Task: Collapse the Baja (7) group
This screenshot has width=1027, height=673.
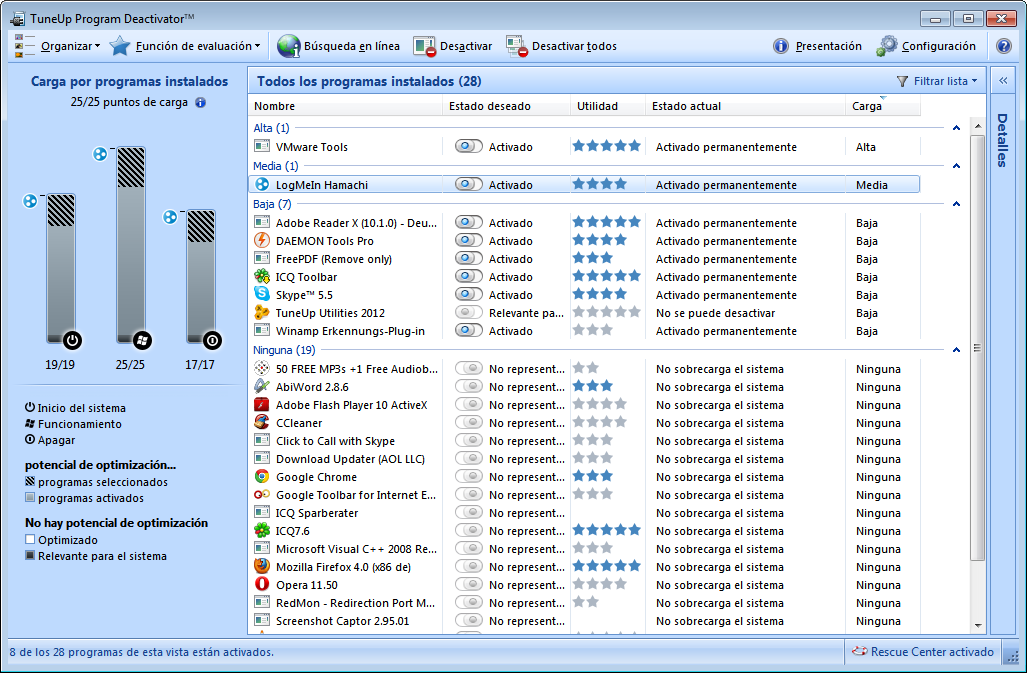Action: [x=956, y=204]
